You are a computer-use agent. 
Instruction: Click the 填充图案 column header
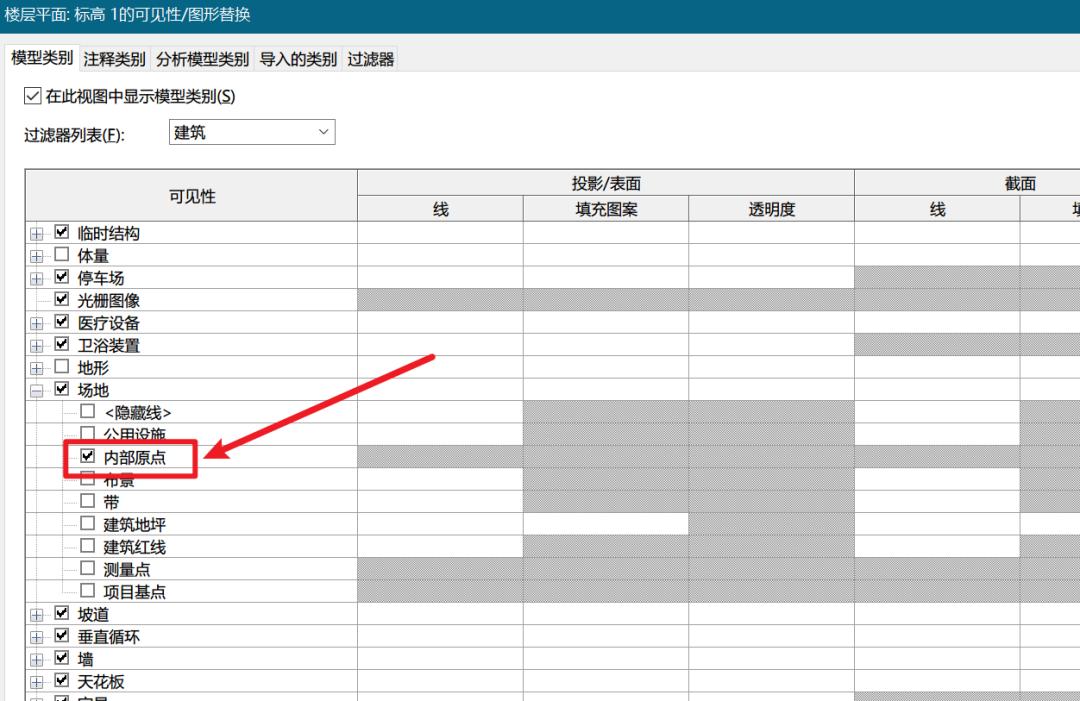606,209
